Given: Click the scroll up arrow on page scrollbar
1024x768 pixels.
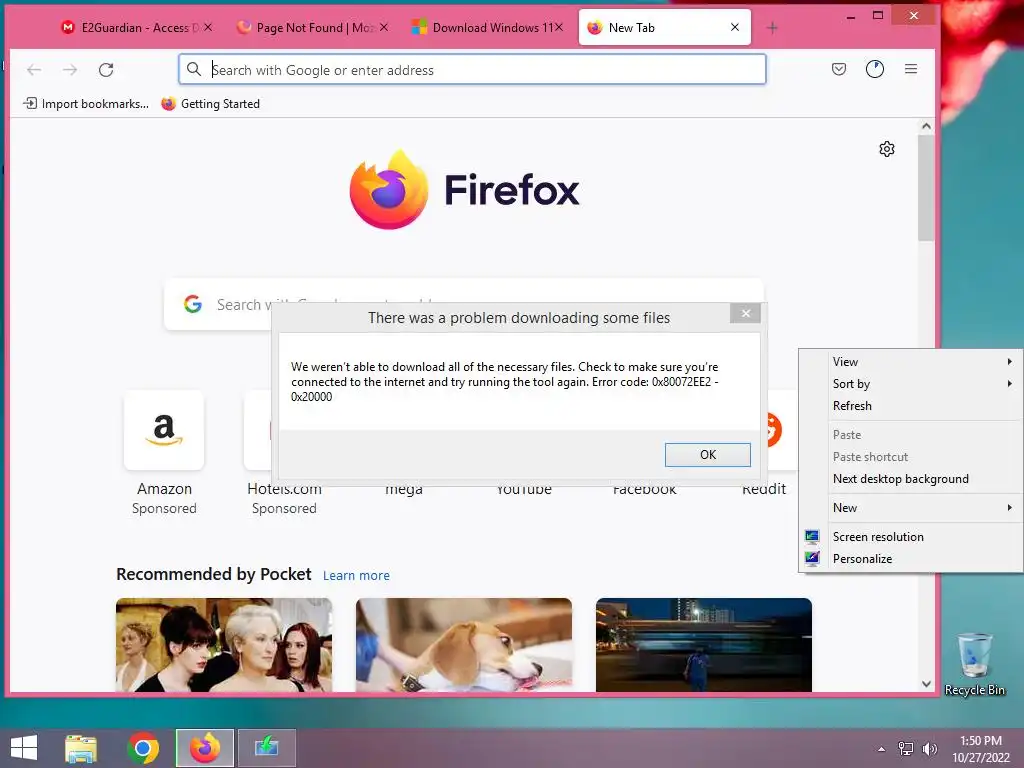Looking at the screenshot, I should tap(926, 126).
